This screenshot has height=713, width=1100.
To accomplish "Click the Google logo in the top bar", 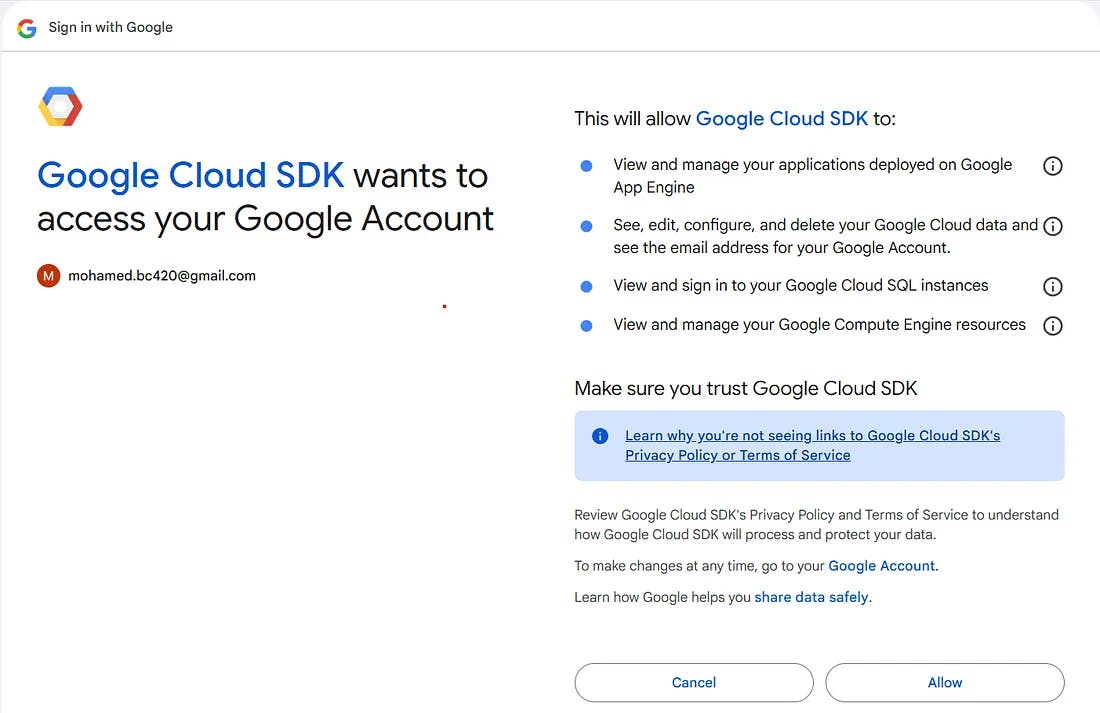I will coord(26,27).
